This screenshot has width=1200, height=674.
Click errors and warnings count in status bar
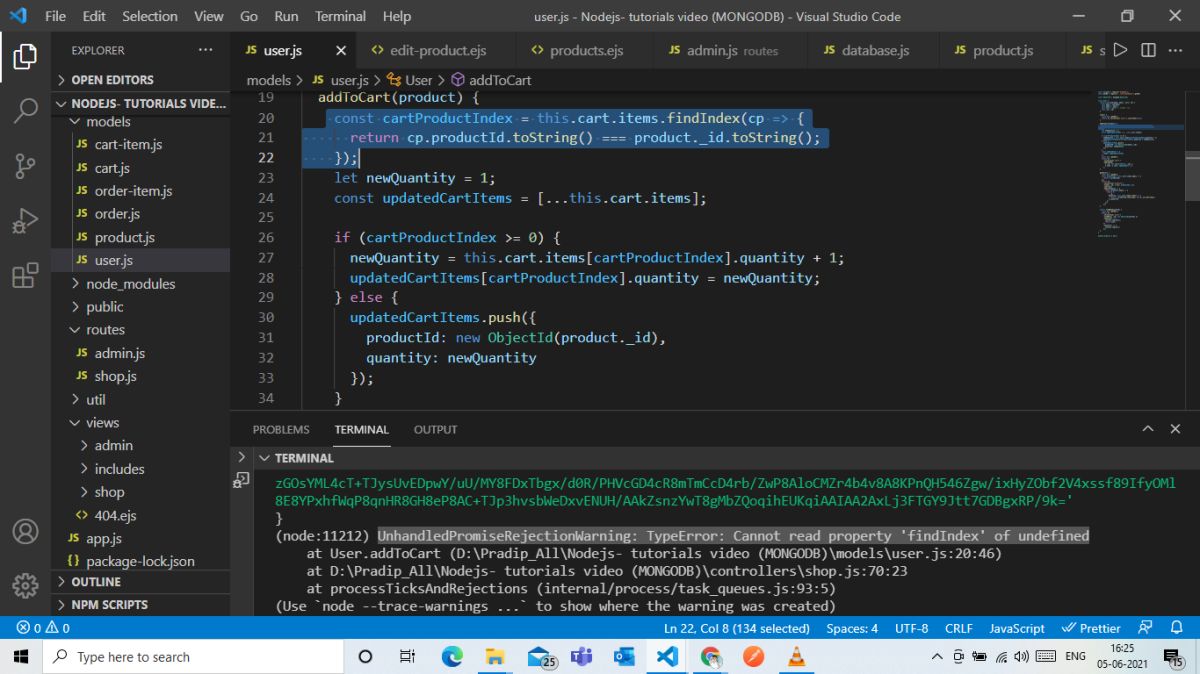coord(43,628)
